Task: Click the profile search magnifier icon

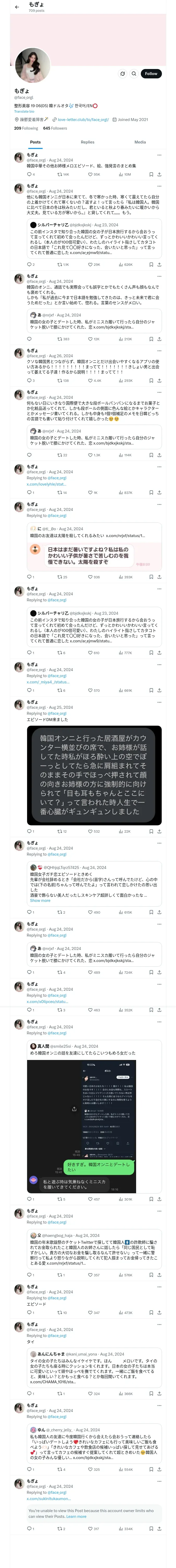Action: pos(134,74)
